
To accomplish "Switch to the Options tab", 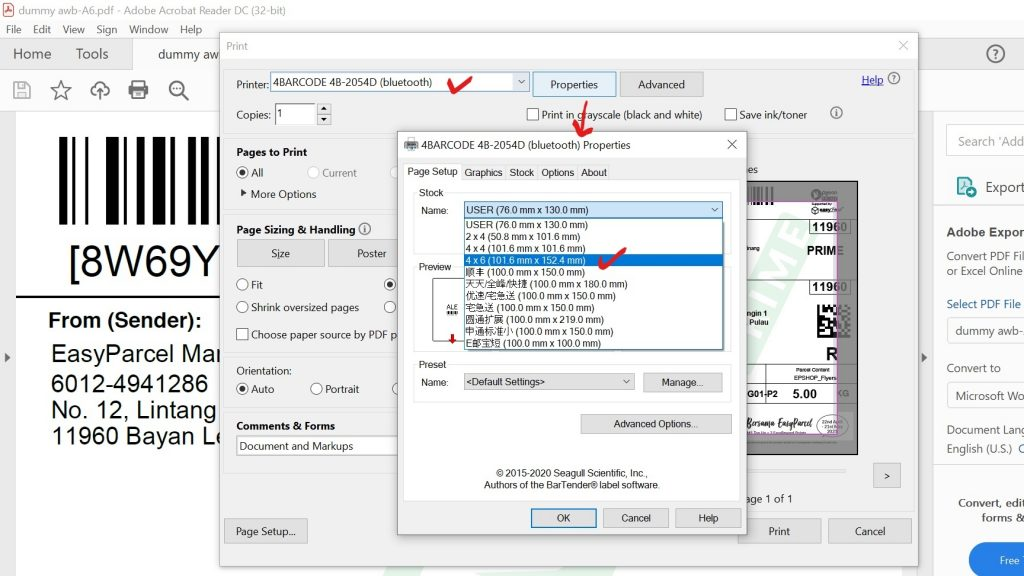I will (x=558, y=172).
